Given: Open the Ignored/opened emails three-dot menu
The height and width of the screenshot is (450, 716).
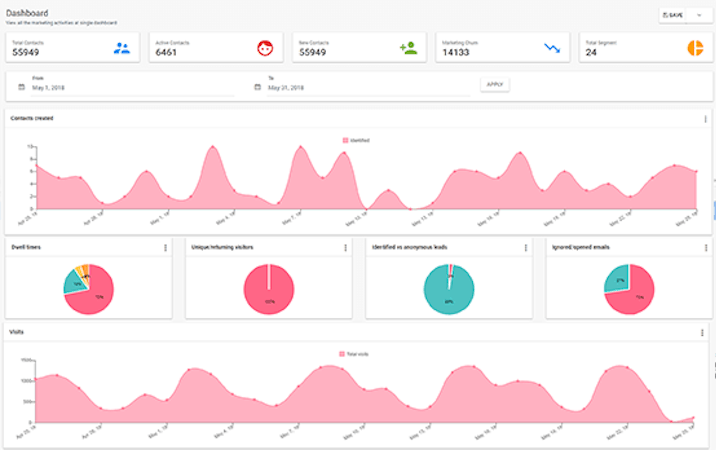Looking at the screenshot, I should (706, 248).
